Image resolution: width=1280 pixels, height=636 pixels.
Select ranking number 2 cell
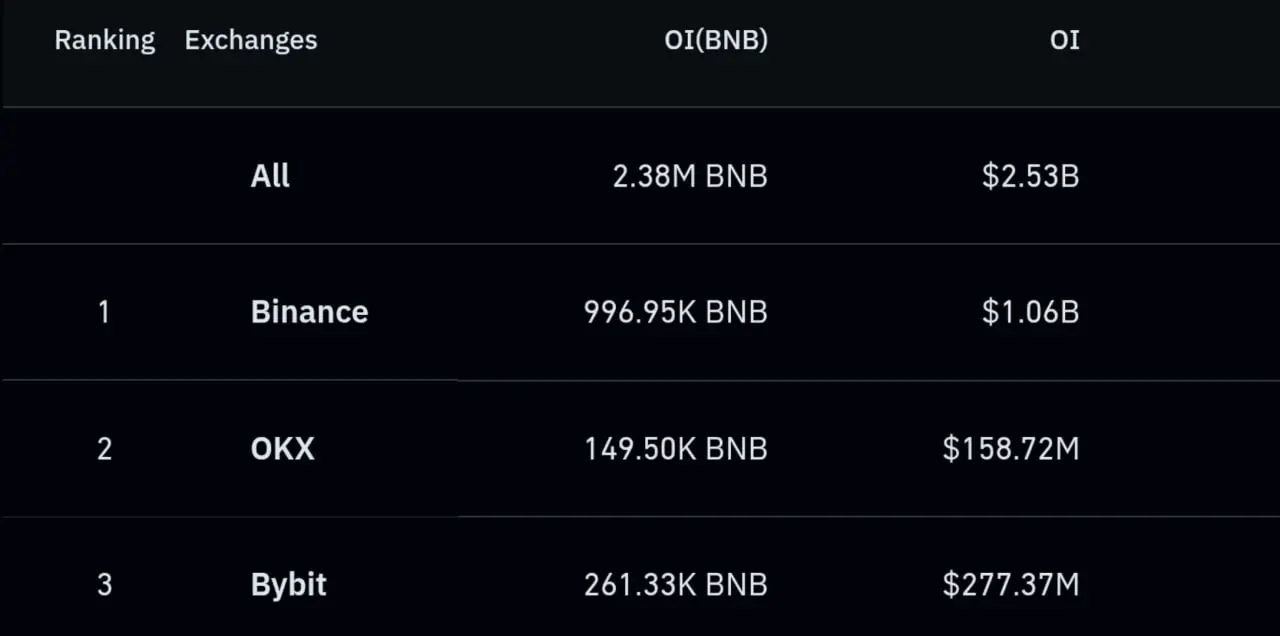[x=104, y=448]
